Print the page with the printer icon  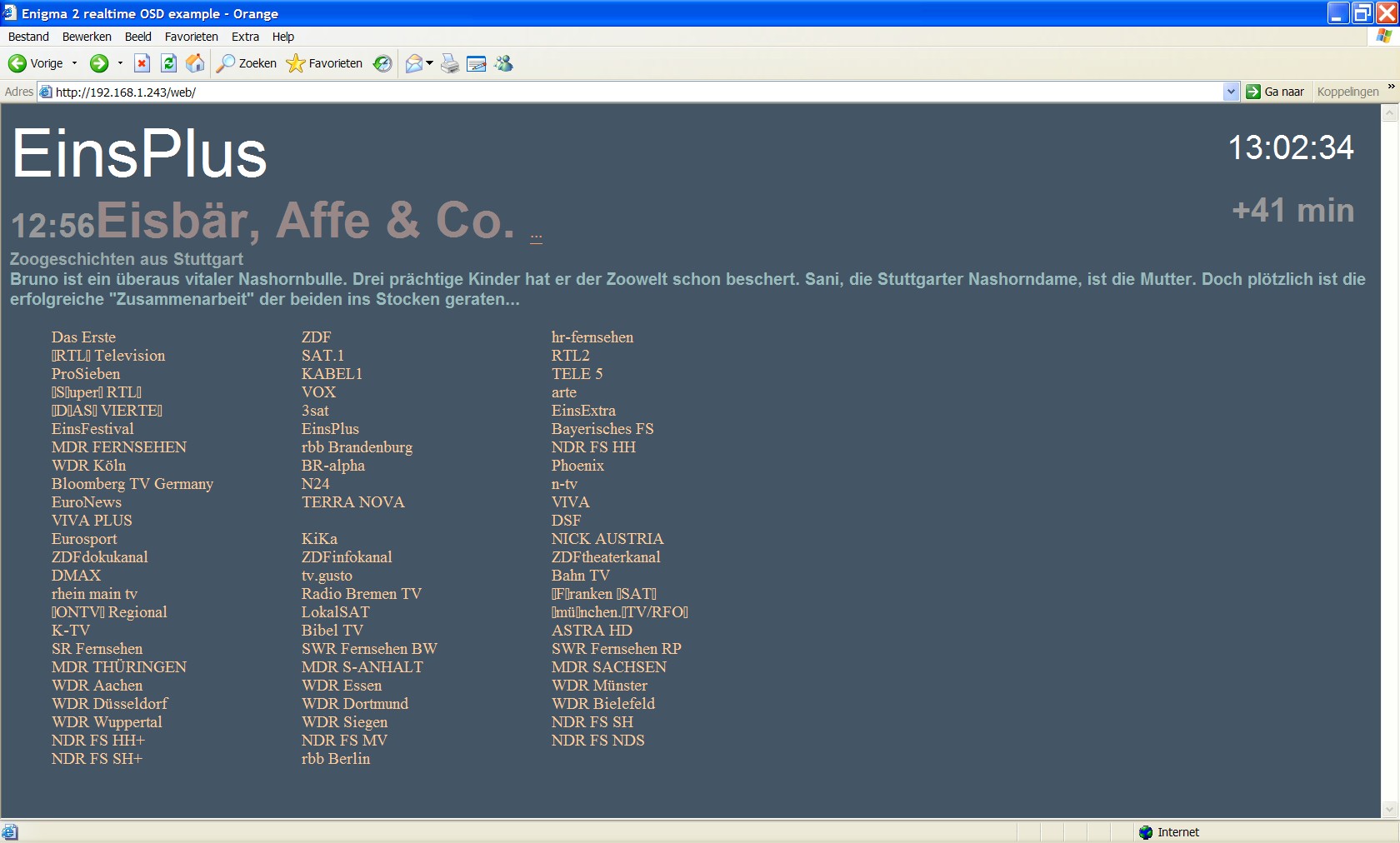[450, 63]
